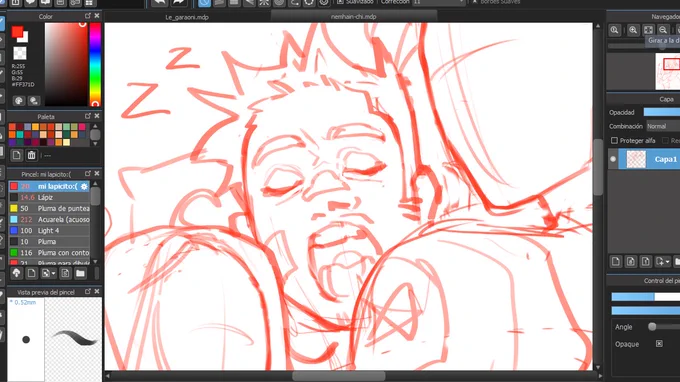Screen dimensions: 680x382
Task: Adjust the first brush control slider
Action: [x=646, y=297]
